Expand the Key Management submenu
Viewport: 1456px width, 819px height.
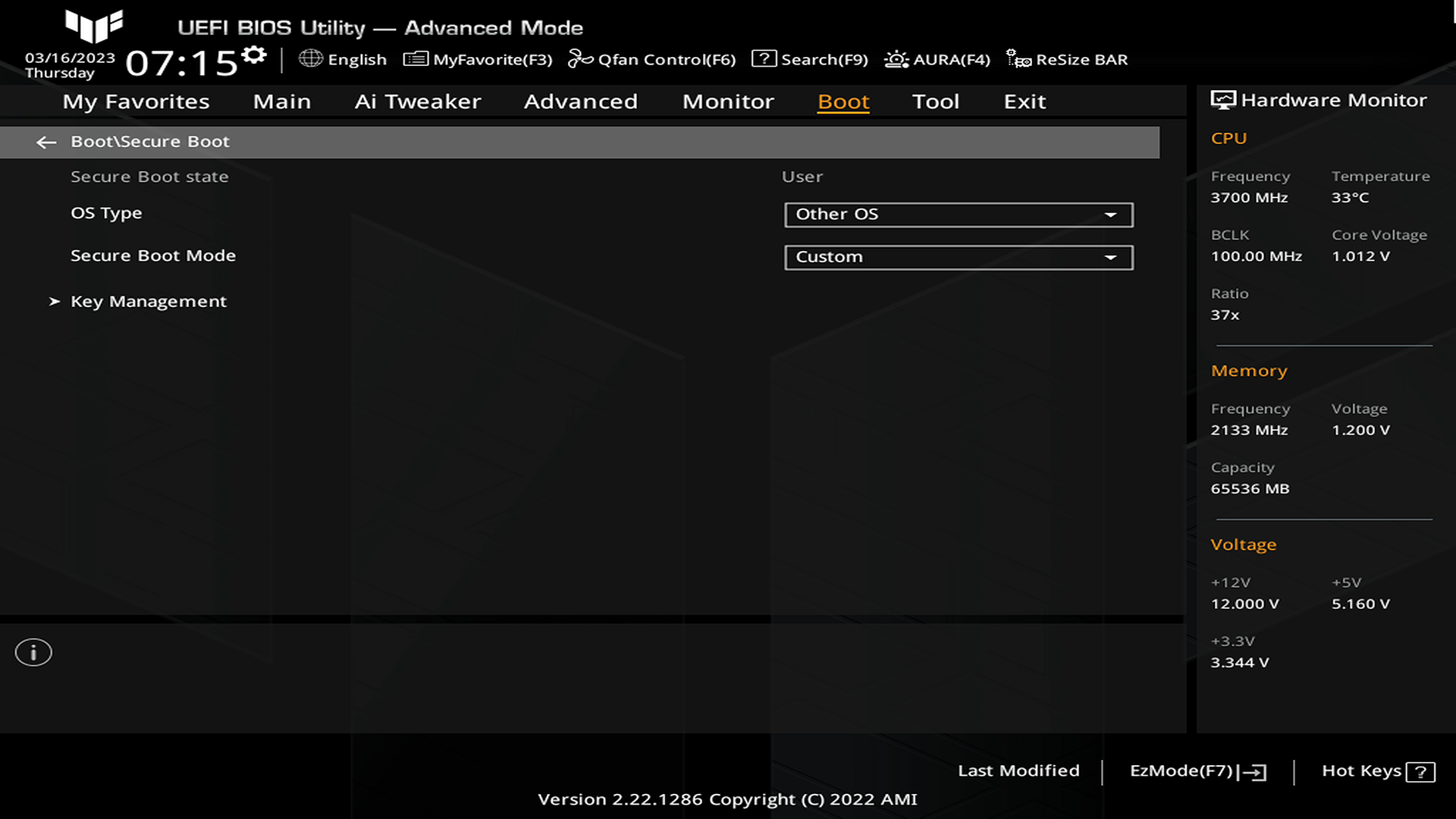pyautogui.click(x=149, y=302)
